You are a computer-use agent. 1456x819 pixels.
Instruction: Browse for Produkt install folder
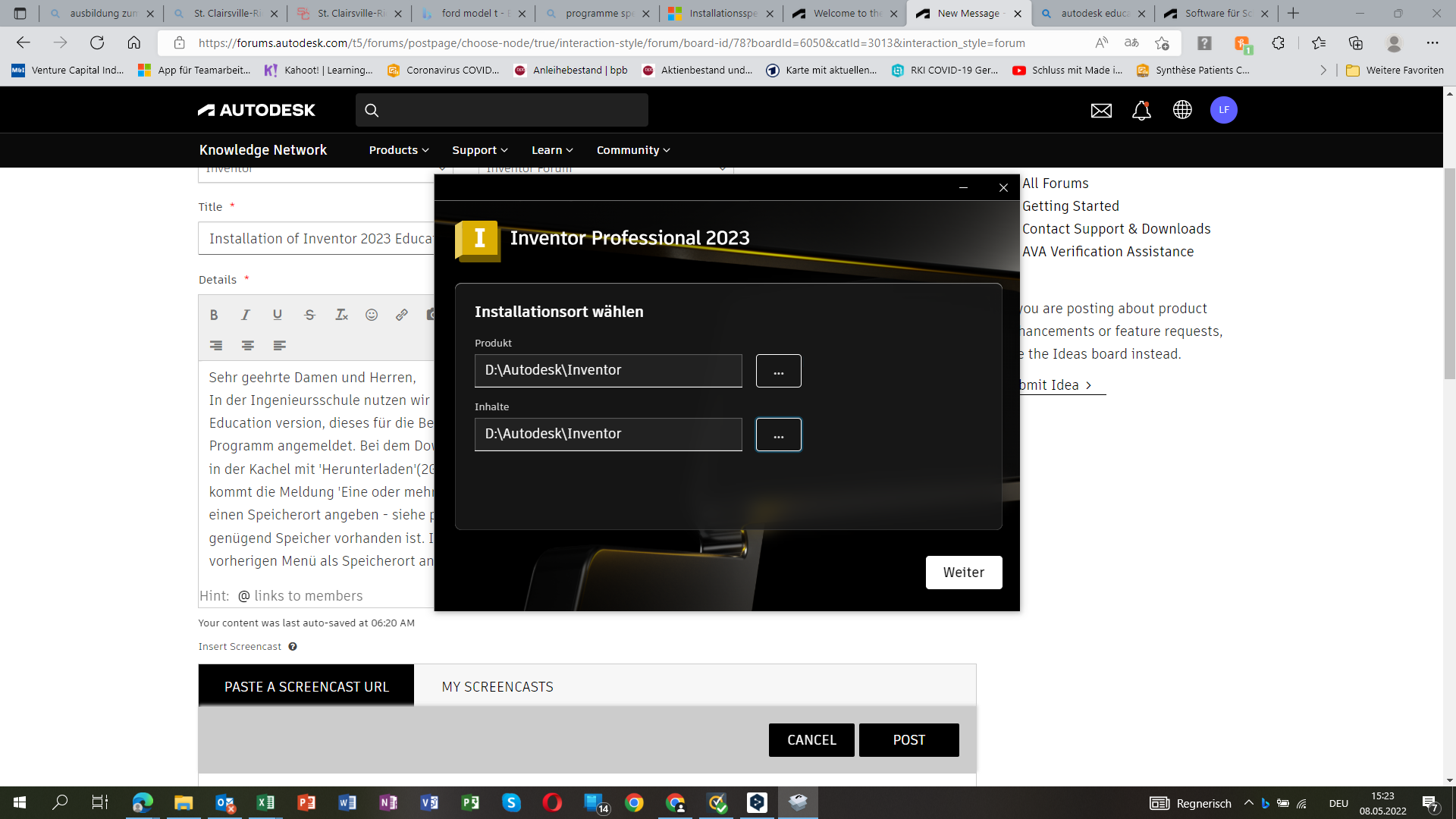click(779, 371)
